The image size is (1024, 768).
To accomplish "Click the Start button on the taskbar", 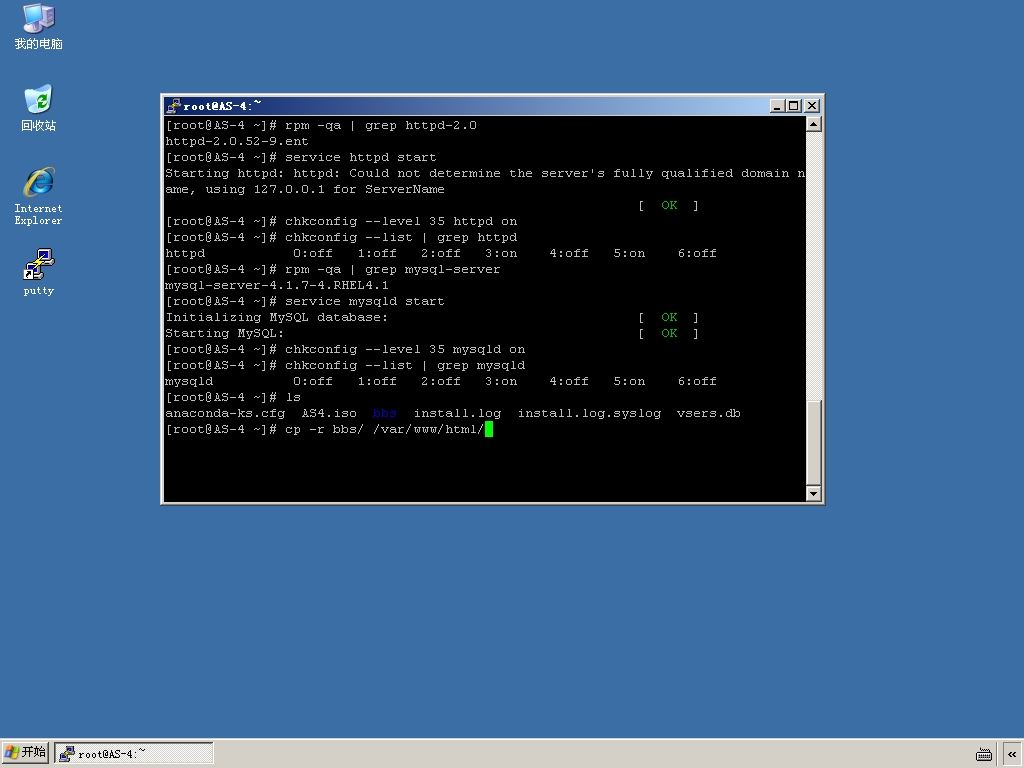I will [25, 752].
